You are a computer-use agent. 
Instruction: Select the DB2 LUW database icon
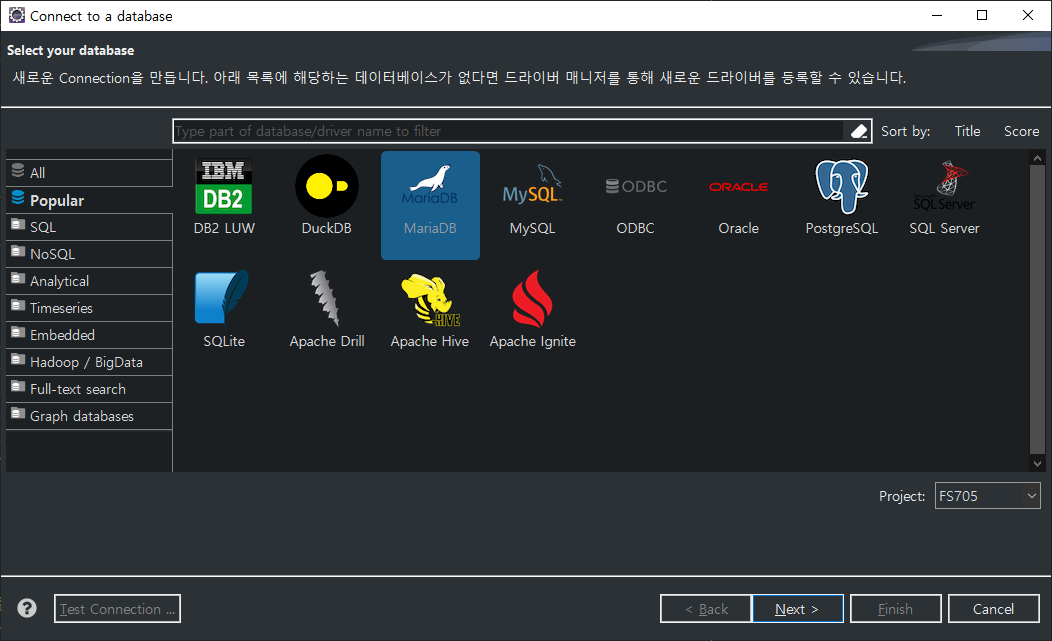(224, 187)
